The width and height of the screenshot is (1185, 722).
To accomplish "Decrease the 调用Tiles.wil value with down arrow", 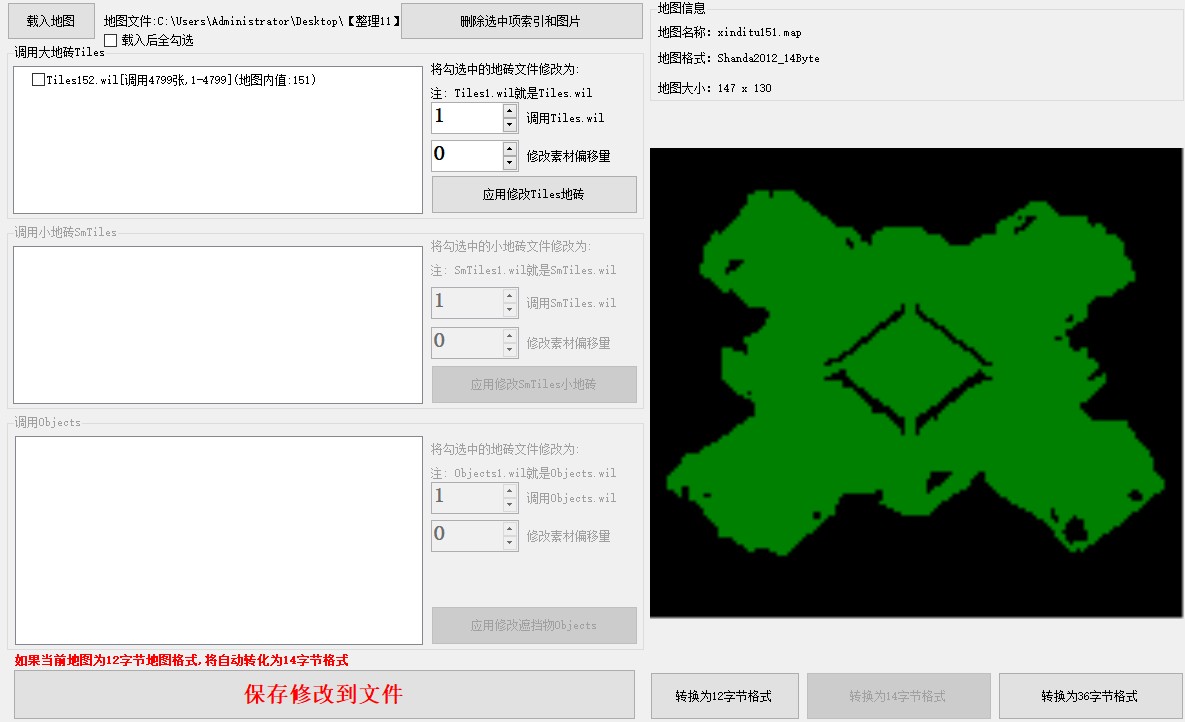I will [510, 125].
